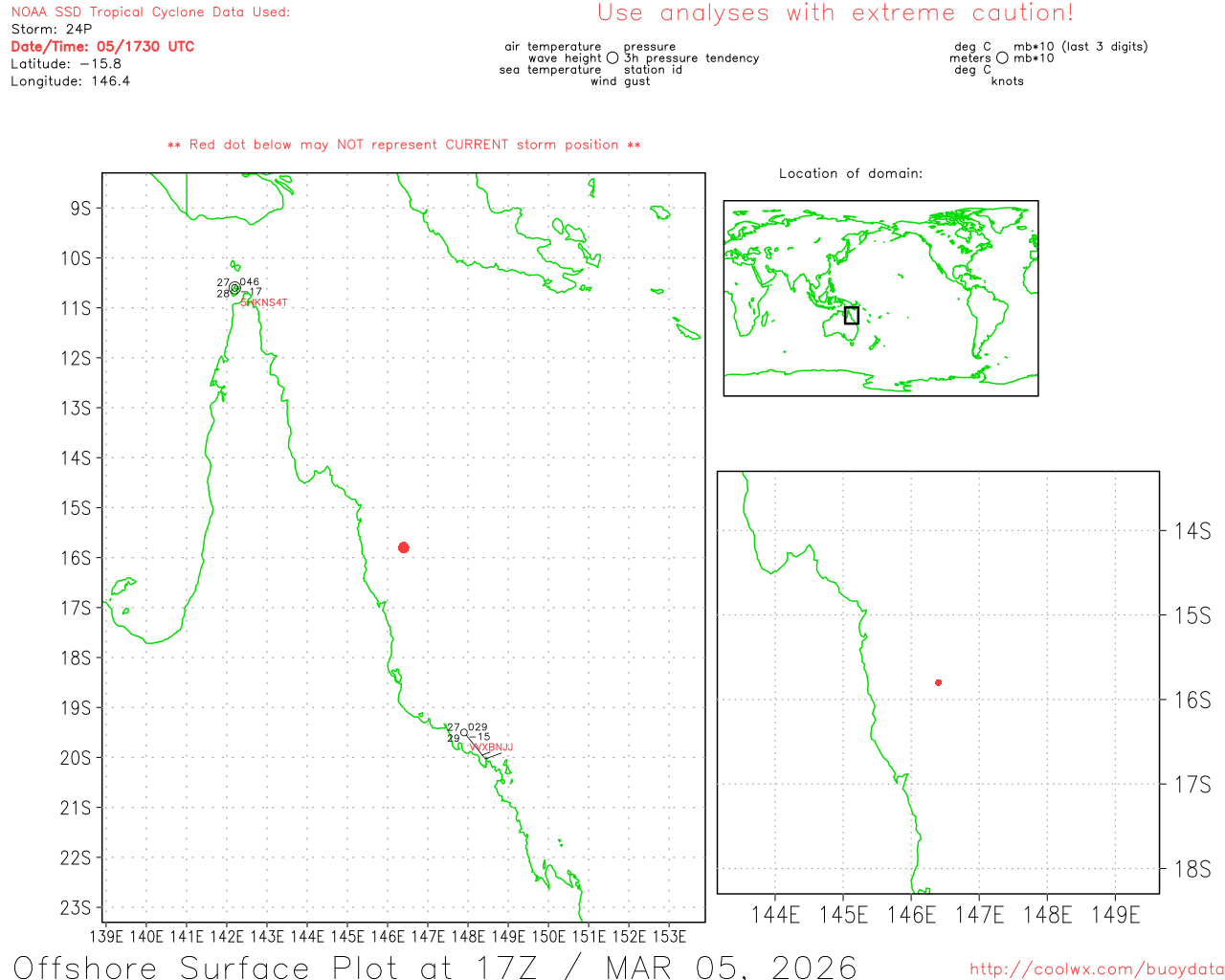This screenshot has width=1225, height=980.
Task: Select station id label VVXBNJJ
Action: tap(492, 747)
